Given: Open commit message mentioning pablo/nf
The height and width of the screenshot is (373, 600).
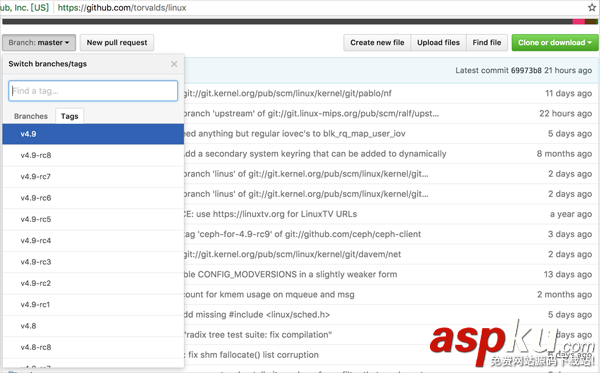Looking at the screenshot, I should point(288,93).
